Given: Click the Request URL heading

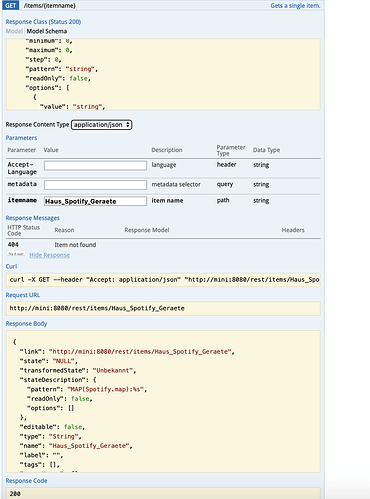Looking at the screenshot, I should (23, 295).
